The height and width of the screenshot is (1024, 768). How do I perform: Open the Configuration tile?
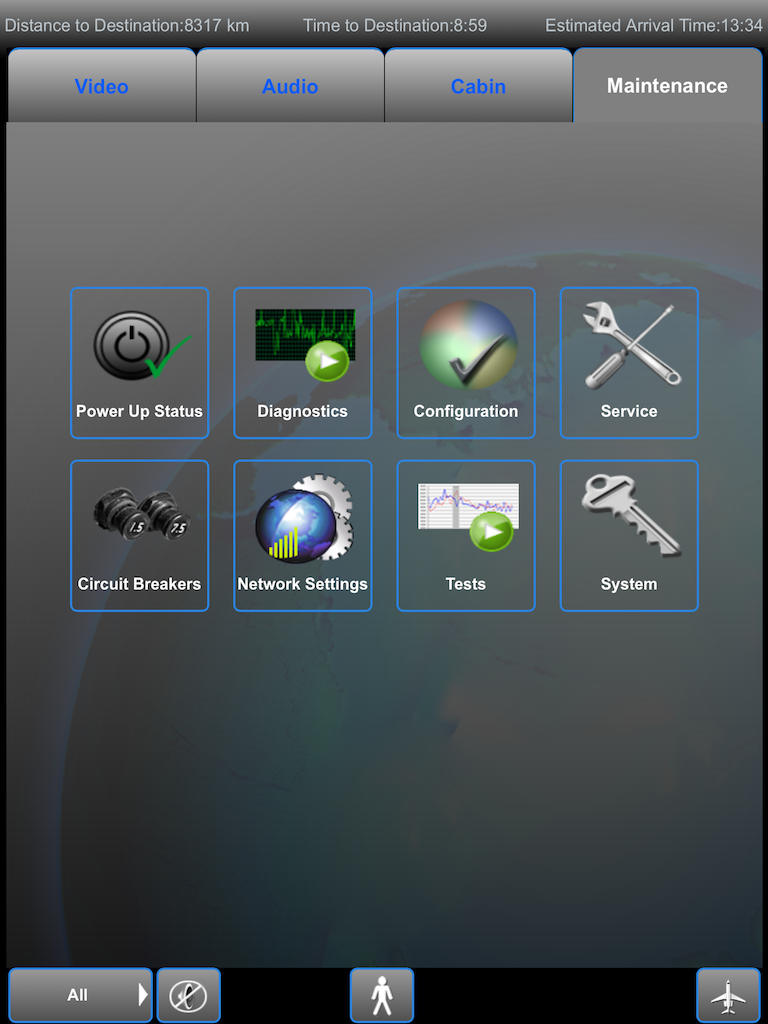pos(466,363)
